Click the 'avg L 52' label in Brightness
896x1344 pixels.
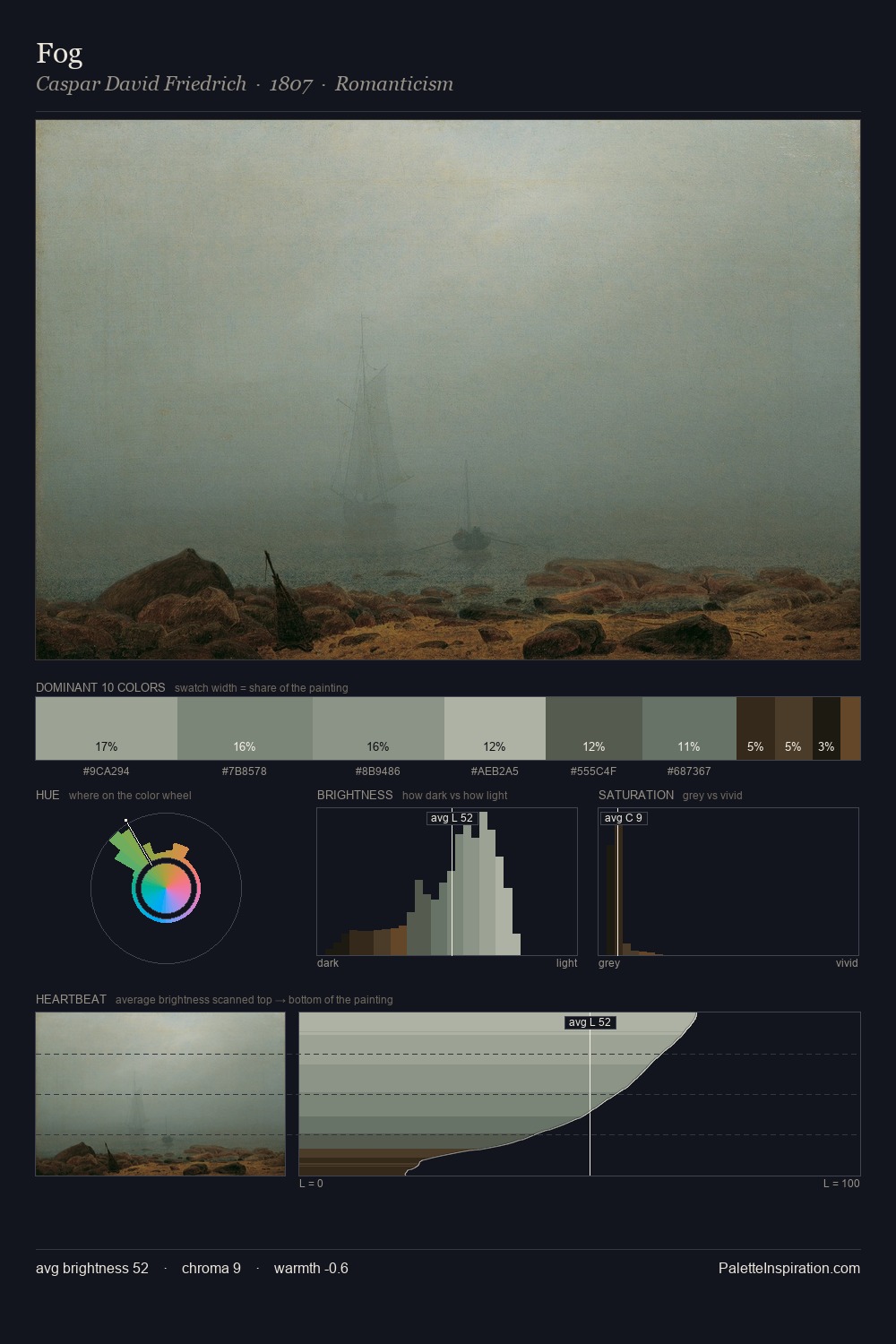pyautogui.click(x=452, y=818)
